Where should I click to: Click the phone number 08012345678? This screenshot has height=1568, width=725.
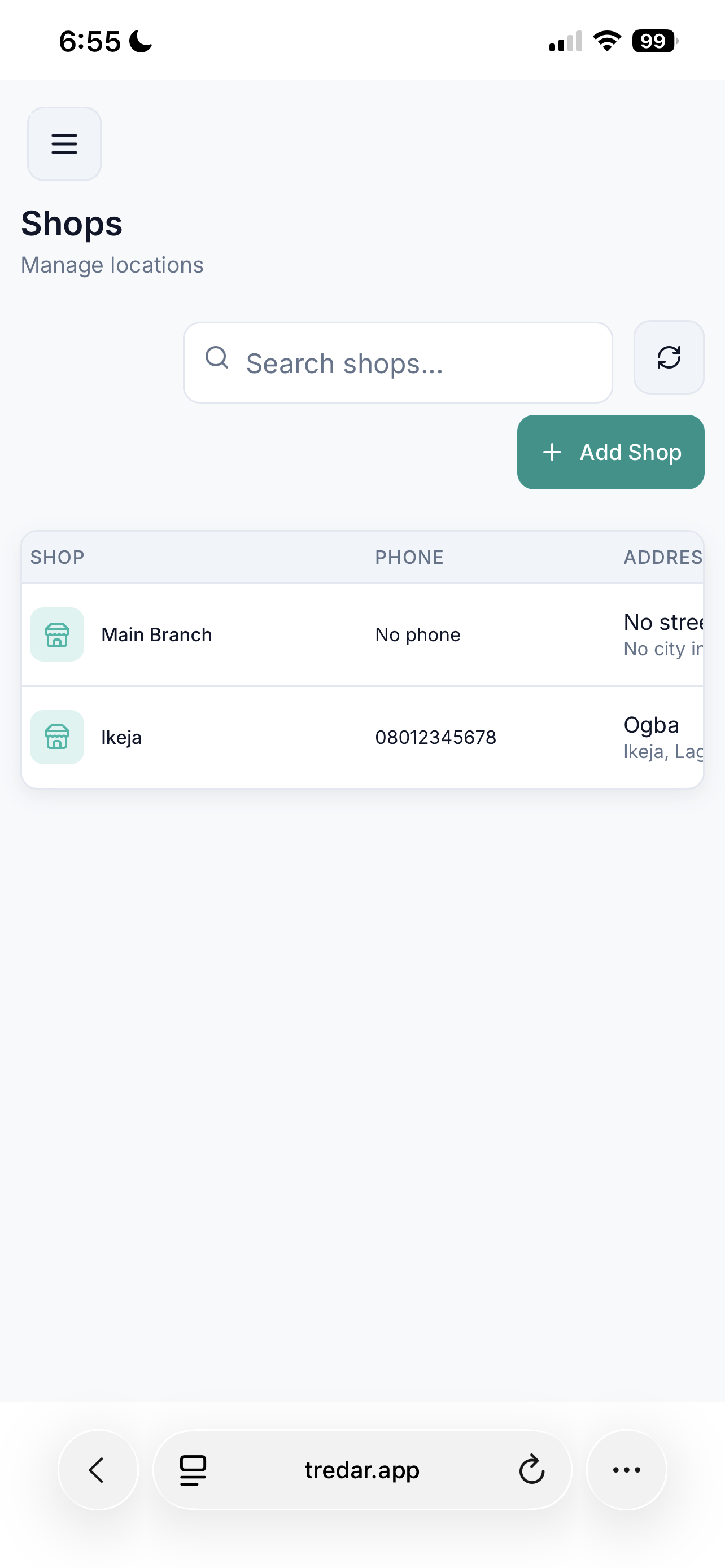tap(436, 737)
